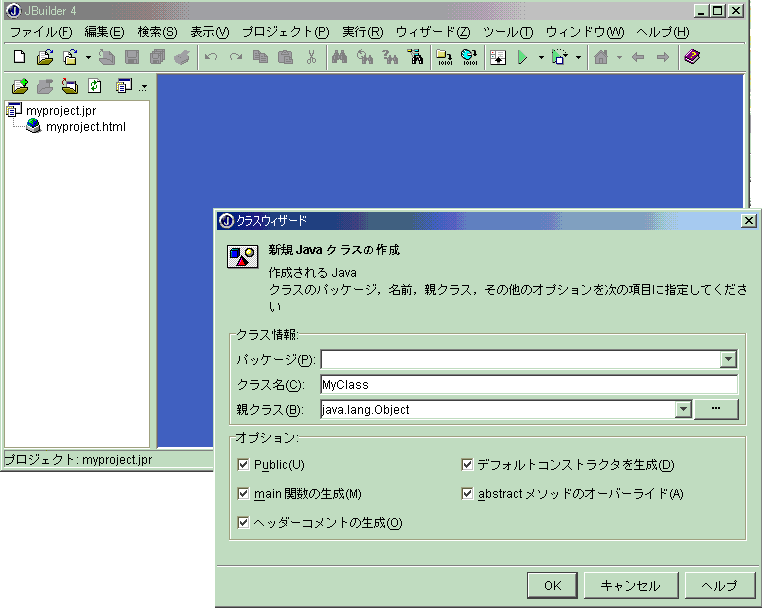Open the 親クラス combo box dropdown
Image resolution: width=762 pixels, height=608 pixels.
[x=683, y=409]
